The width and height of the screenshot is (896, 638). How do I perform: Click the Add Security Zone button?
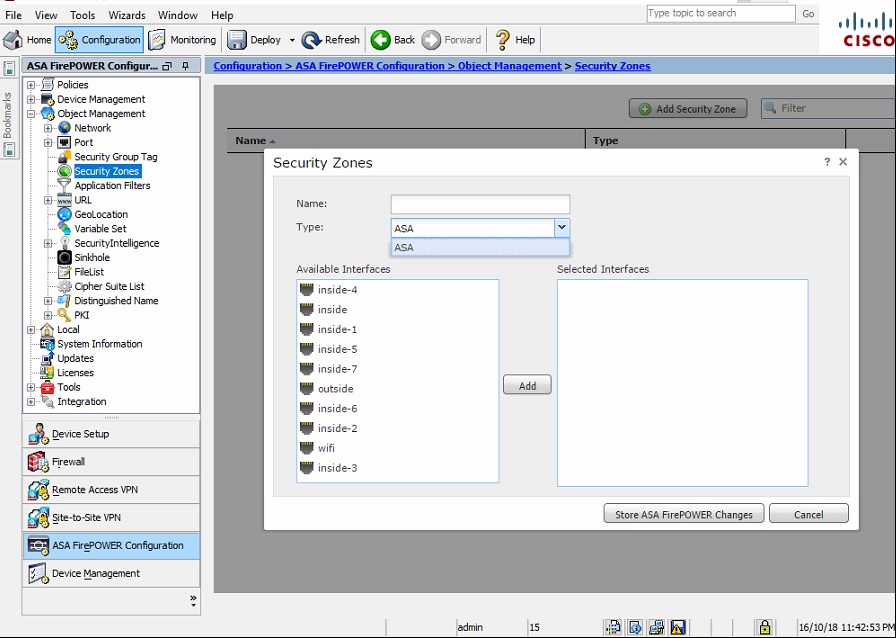(x=687, y=108)
